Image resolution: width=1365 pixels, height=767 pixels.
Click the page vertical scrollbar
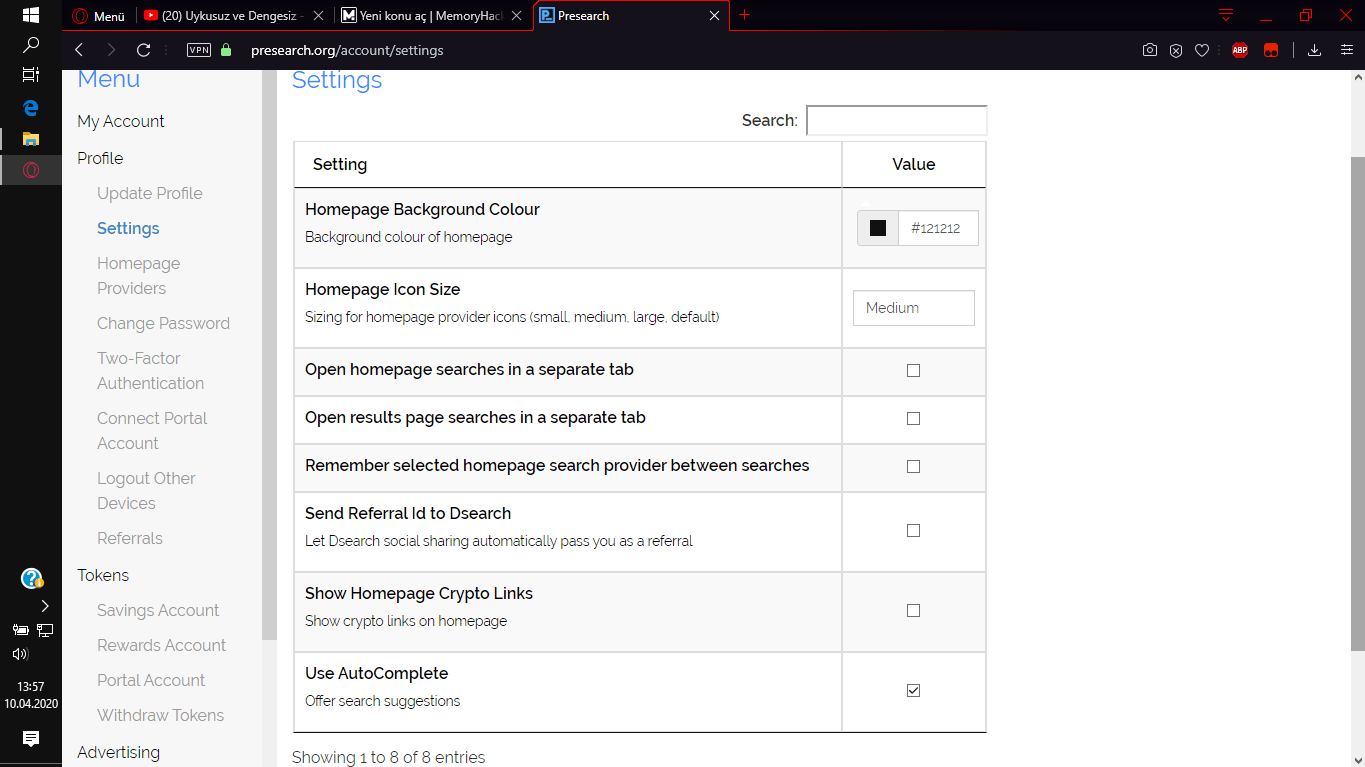1357,404
